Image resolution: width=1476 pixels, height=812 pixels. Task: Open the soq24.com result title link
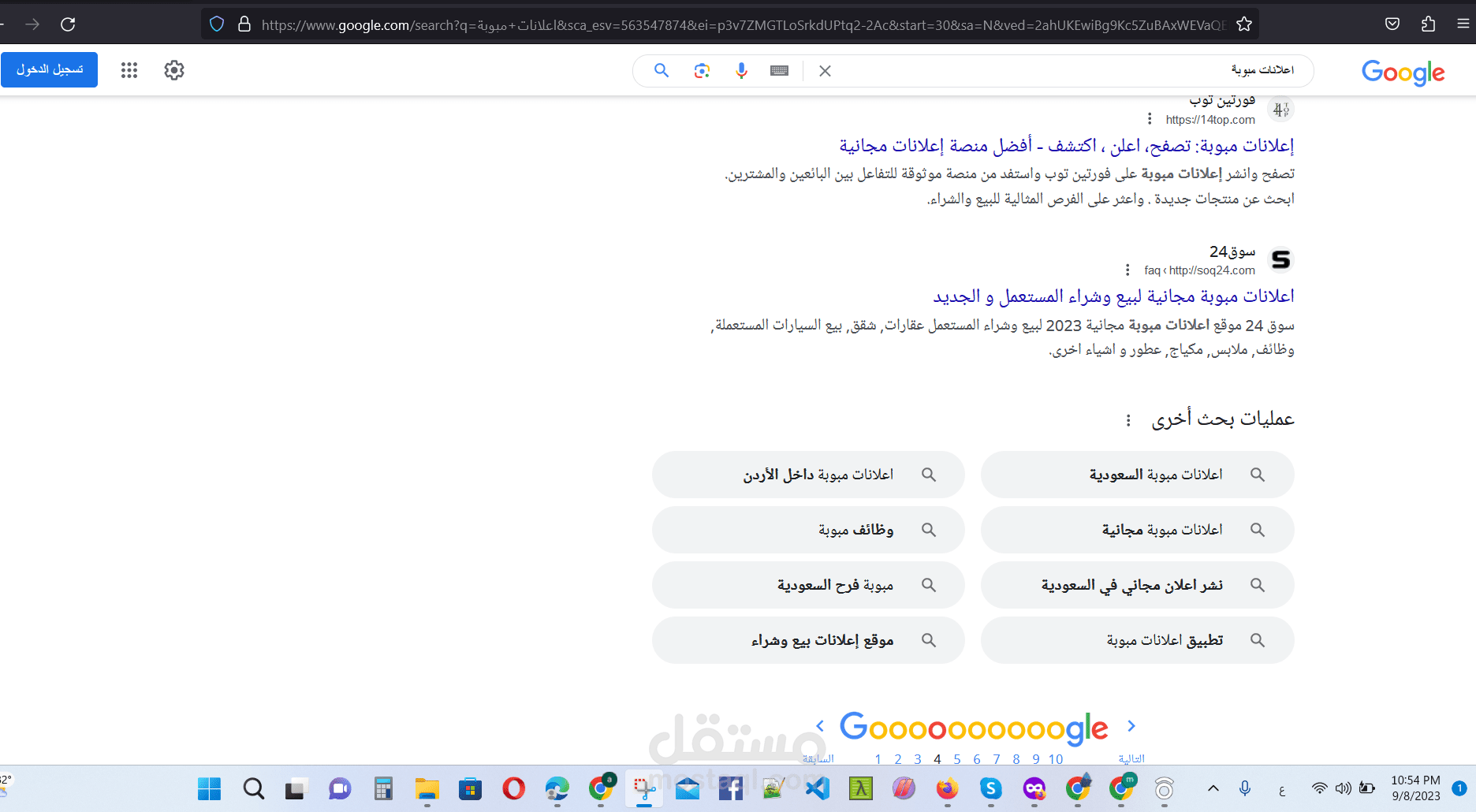coord(1114,296)
